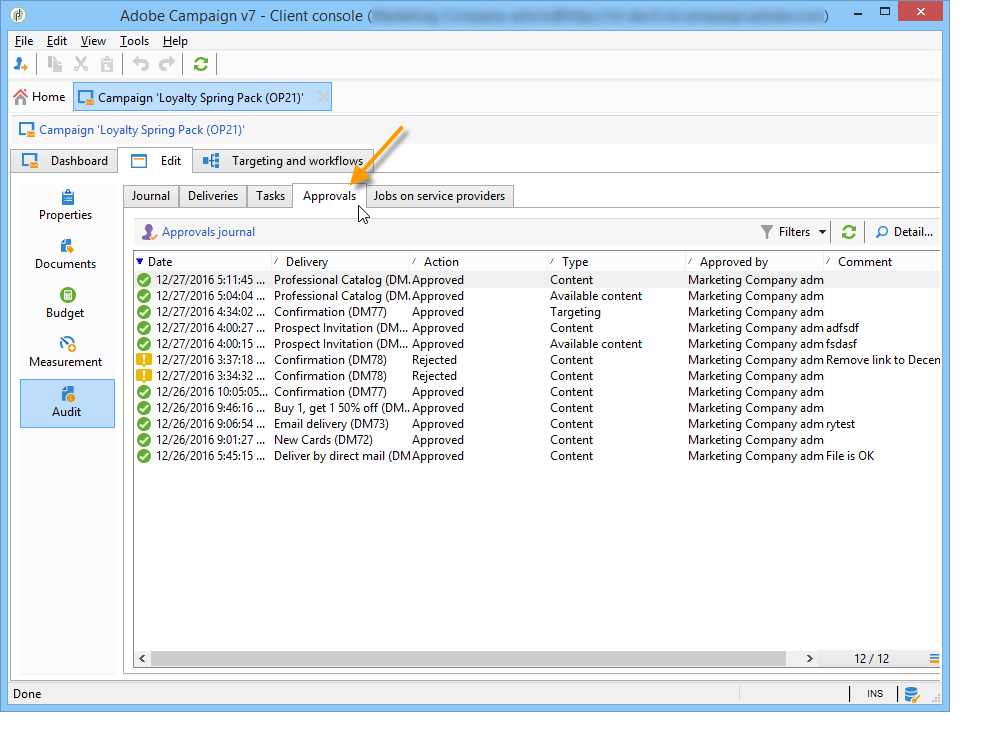Open the View menu

tap(93, 41)
